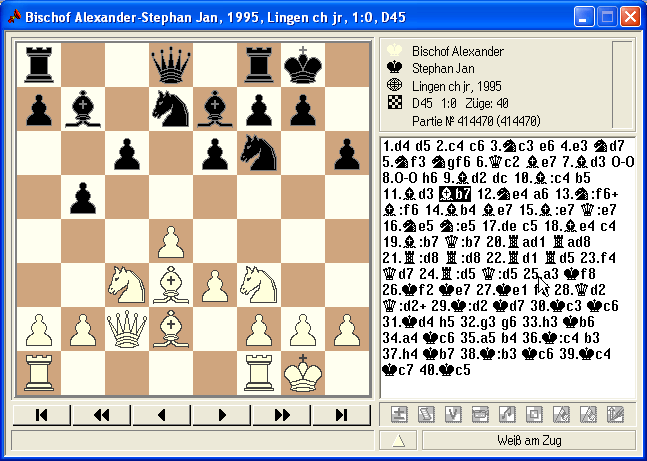Click the black king icon beside Stephan Jan
Screen dimensions: 647x461
[x=395, y=68]
